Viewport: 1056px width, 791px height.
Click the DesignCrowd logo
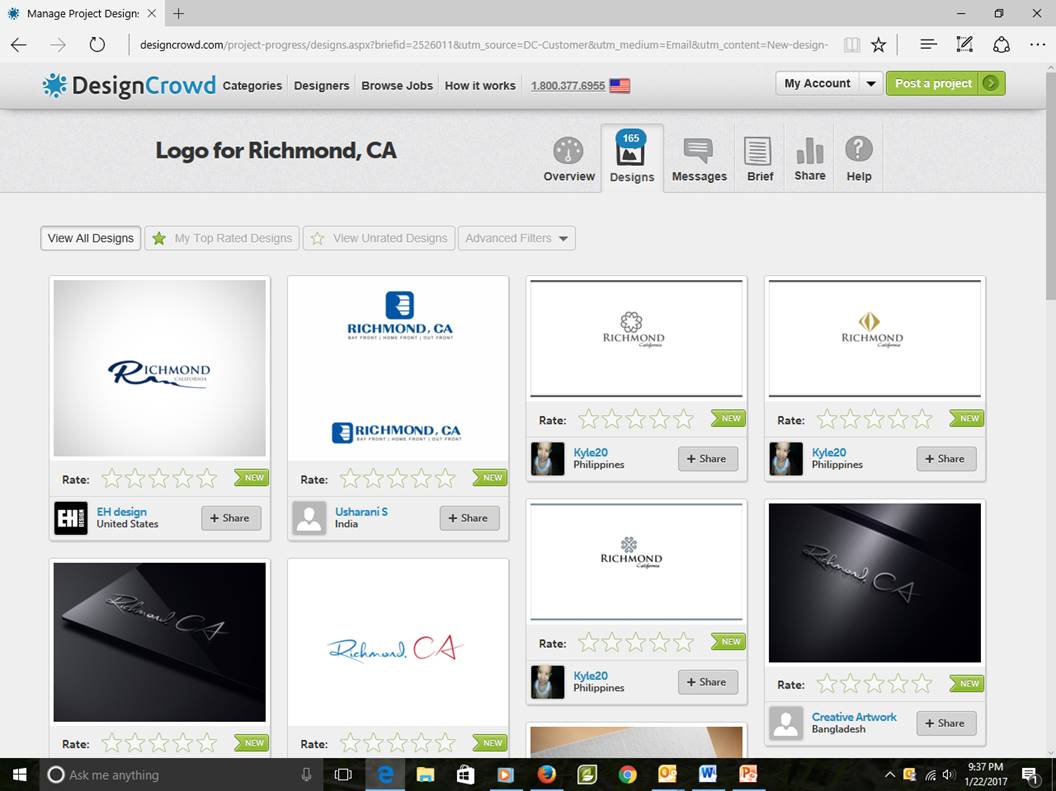(x=129, y=85)
